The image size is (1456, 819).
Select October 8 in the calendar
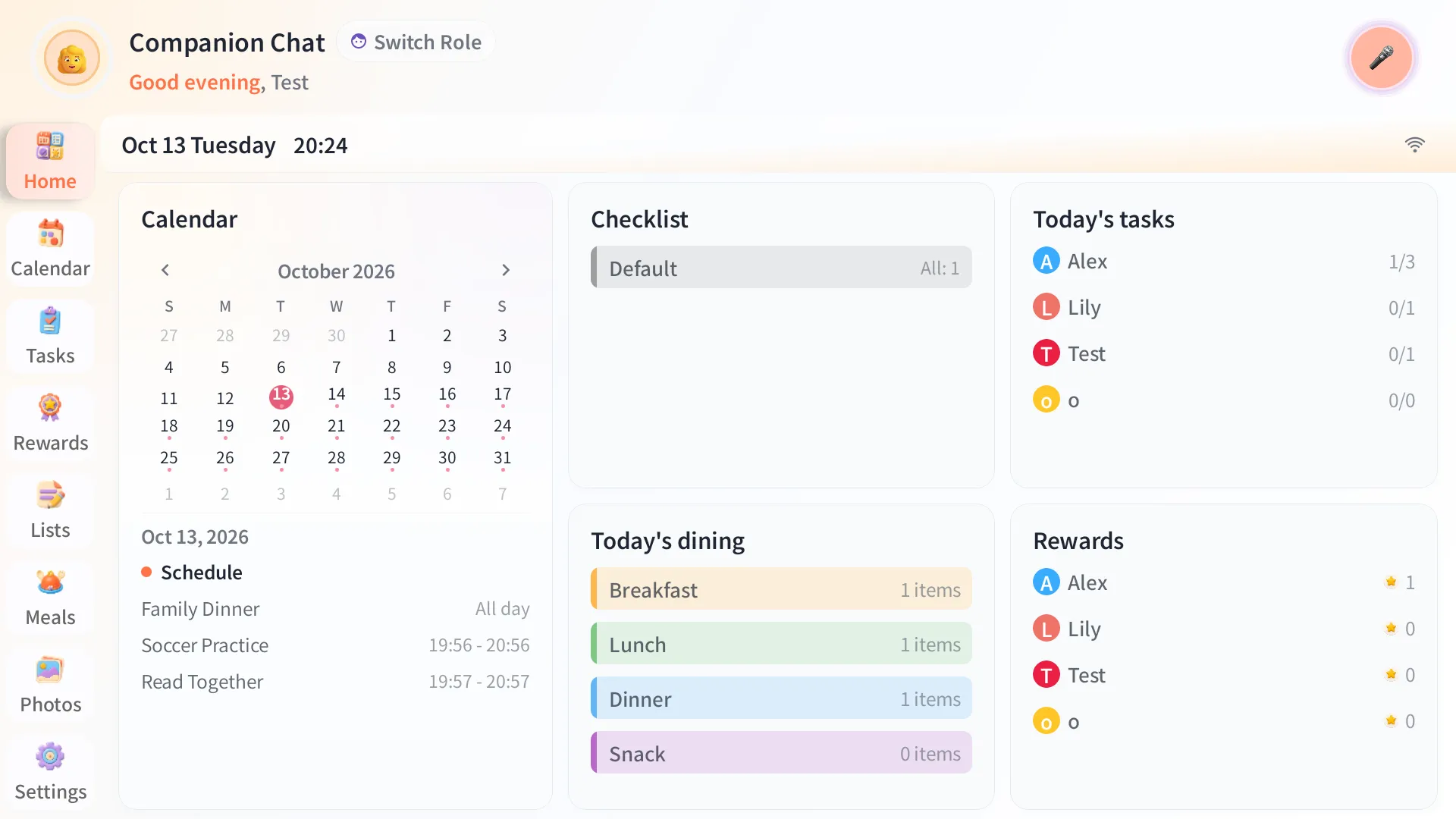[x=391, y=367]
